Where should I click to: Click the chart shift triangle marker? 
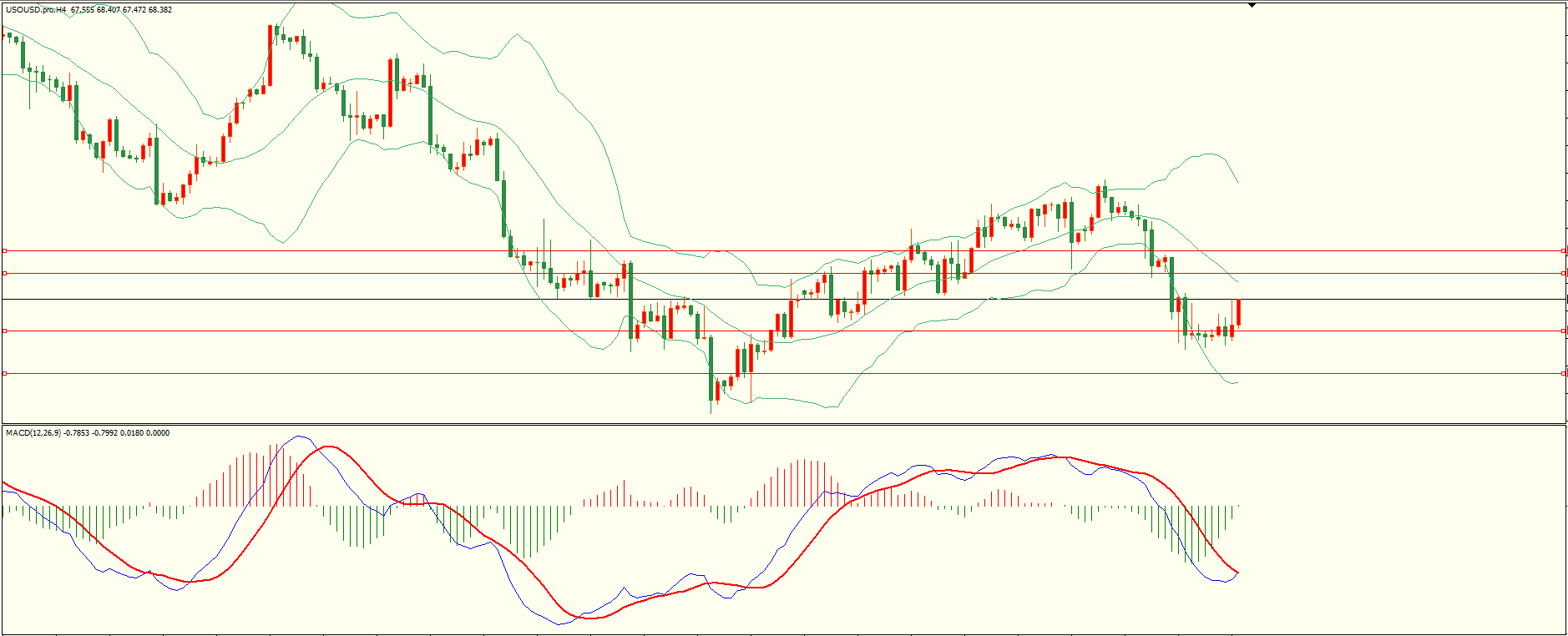(1252, 5)
